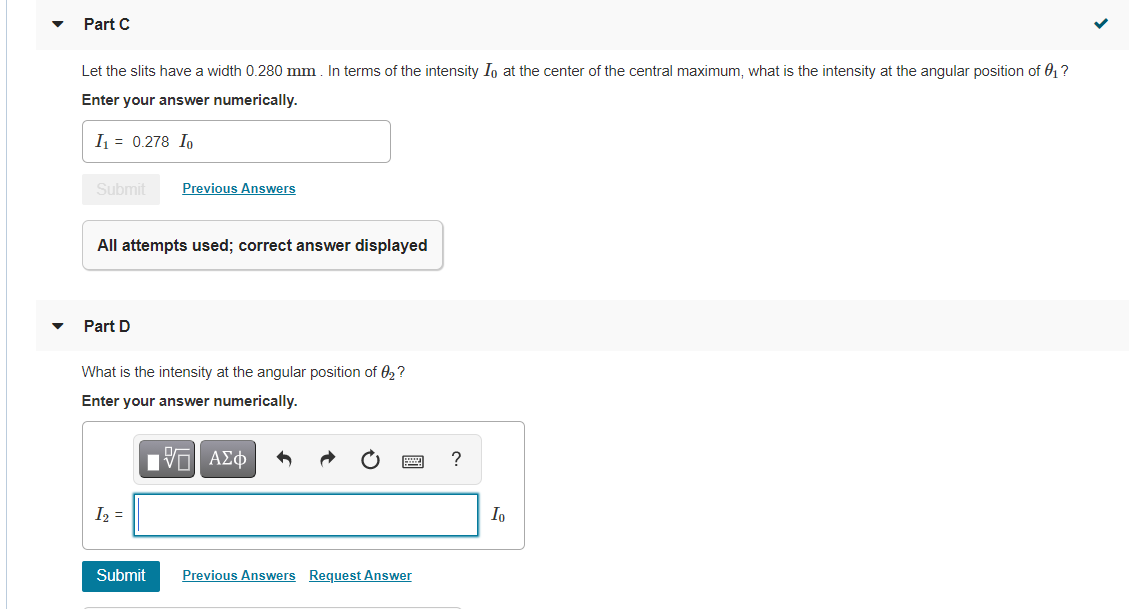This screenshot has height=609, width=1129.
Task: Open the math templates palette in the equation editor
Action: pyautogui.click(x=166, y=459)
